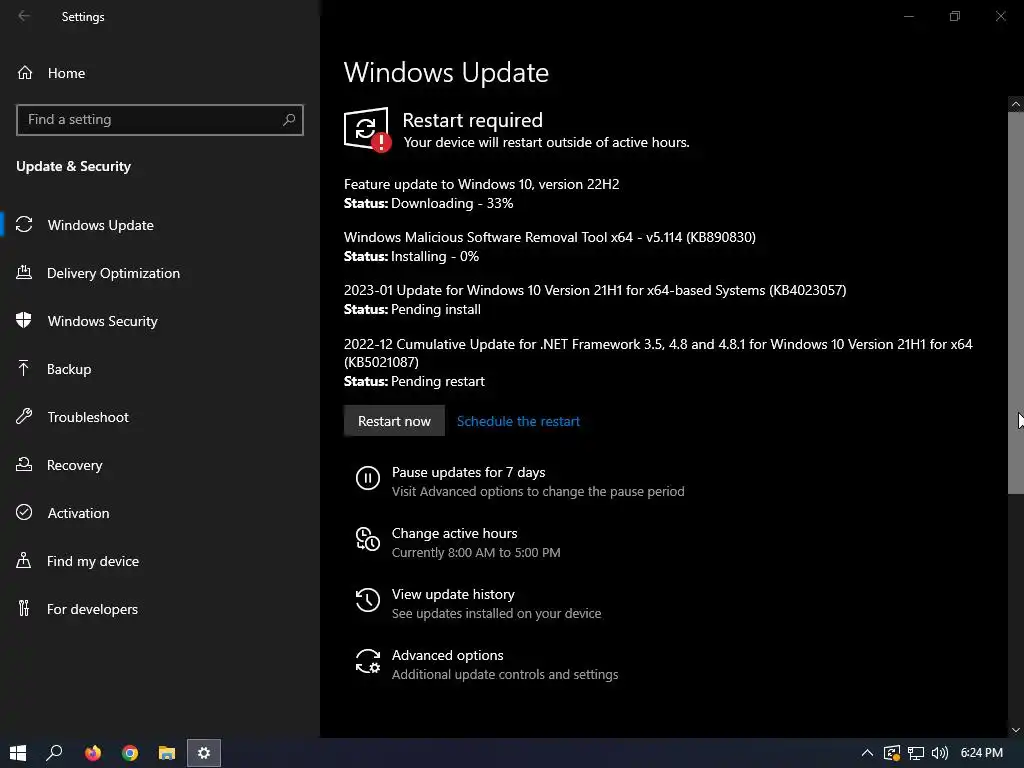The height and width of the screenshot is (768, 1024).
Task: Click the For developers tools icon
Action: click(24, 609)
